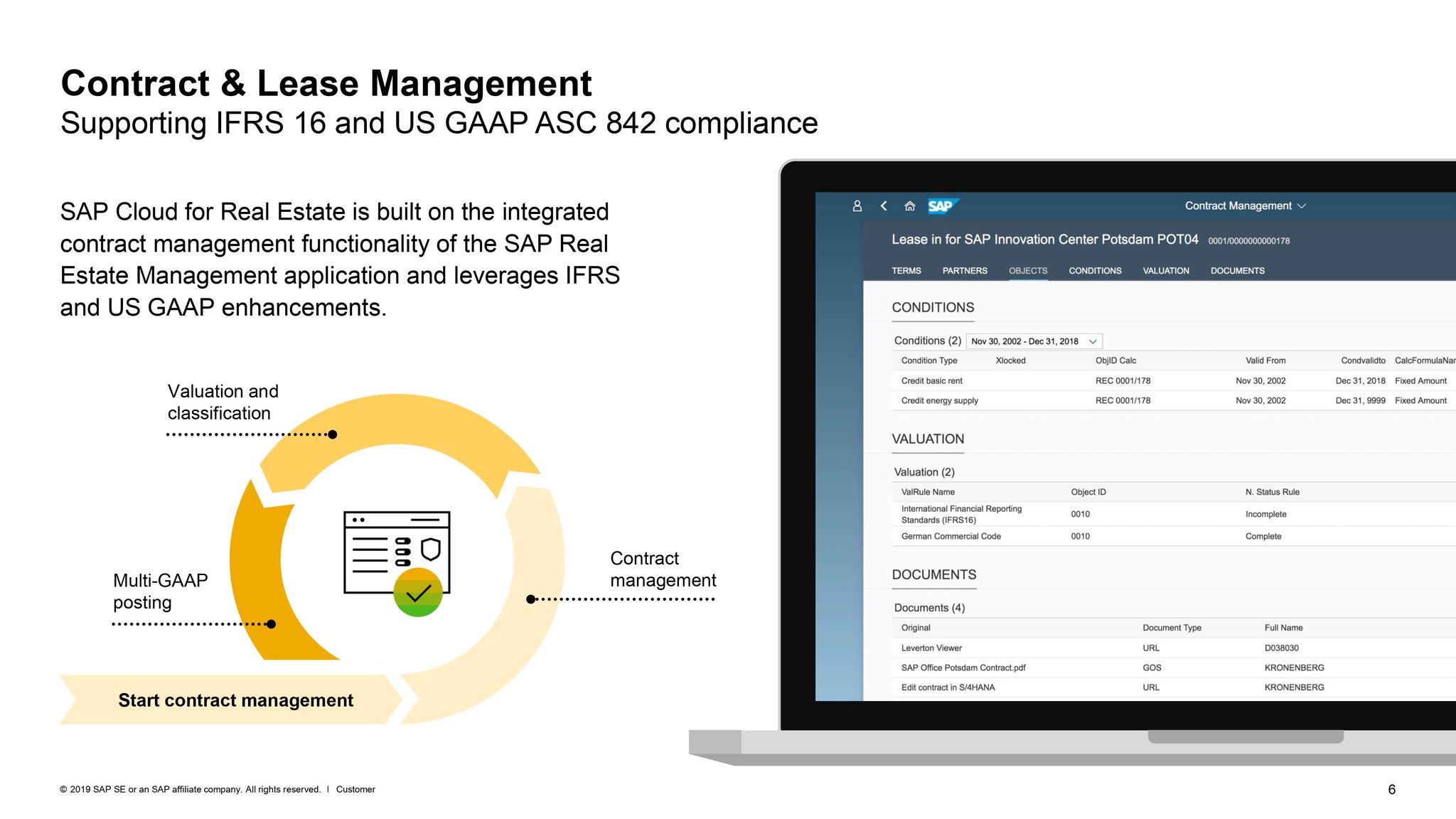This screenshot has height=819, width=1456.
Task: Click the user profile icon
Action: pos(857,206)
